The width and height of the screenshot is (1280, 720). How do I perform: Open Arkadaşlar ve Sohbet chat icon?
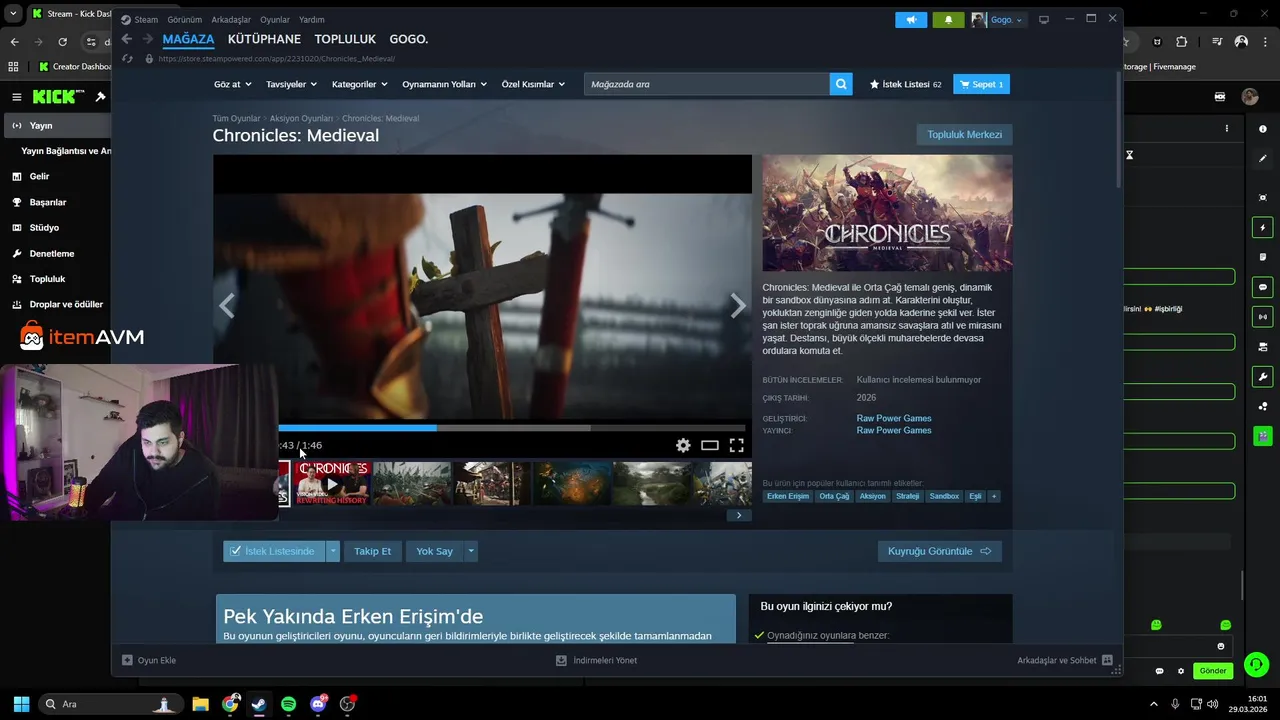point(1107,660)
